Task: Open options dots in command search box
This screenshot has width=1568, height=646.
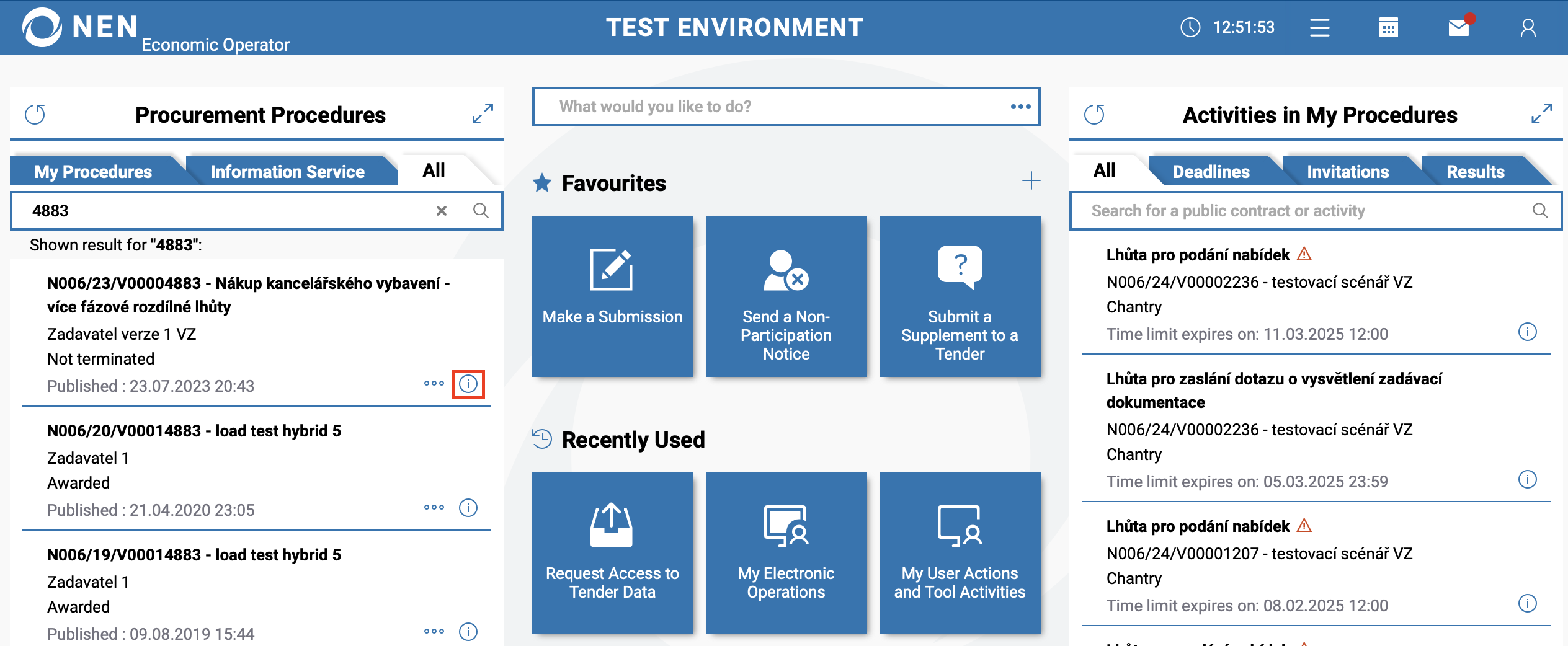Action: click(x=1020, y=107)
